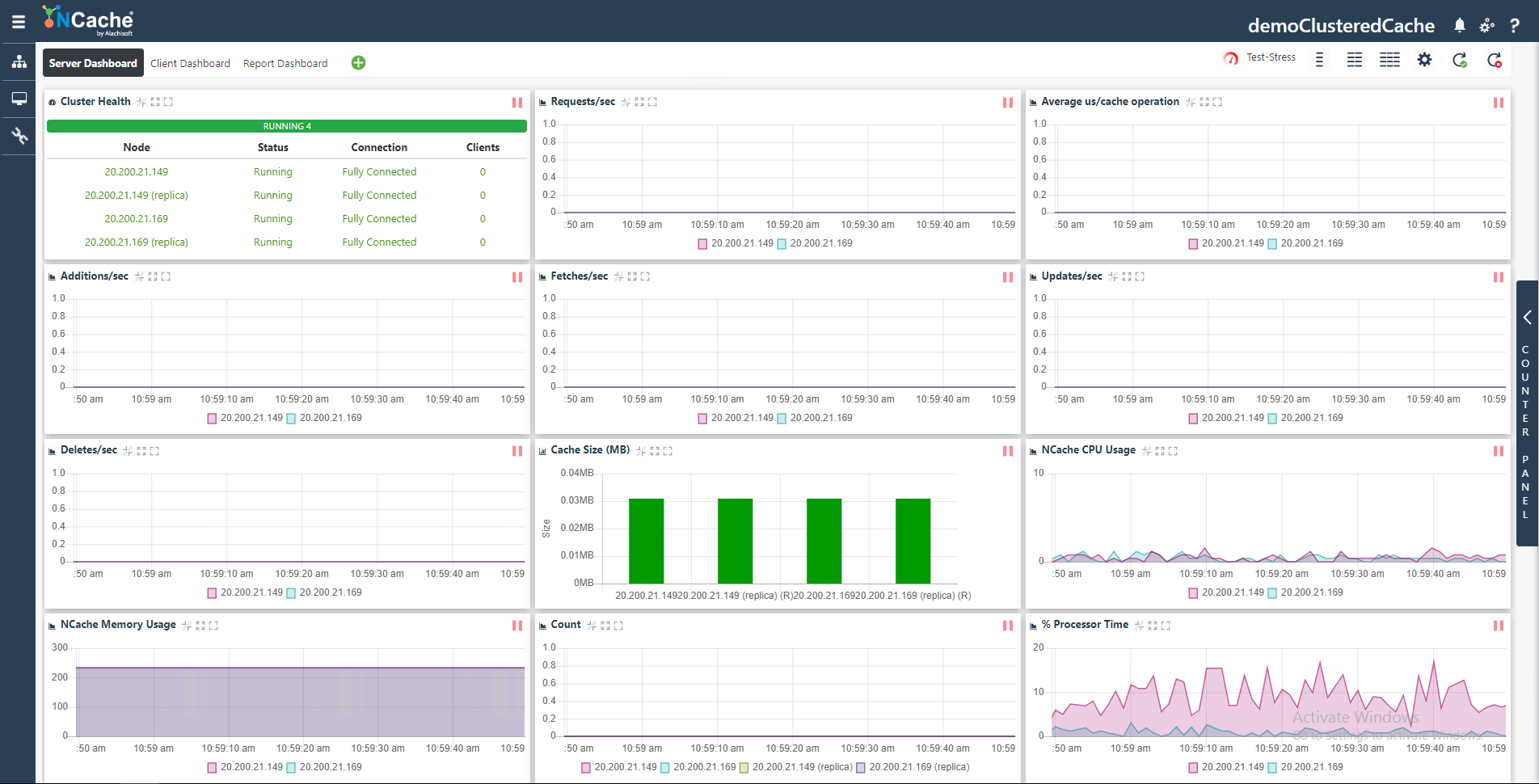The width and height of the screenshot is (1539, 784).
Task: Pause the Count chart
Action: tap(1008, 626)
